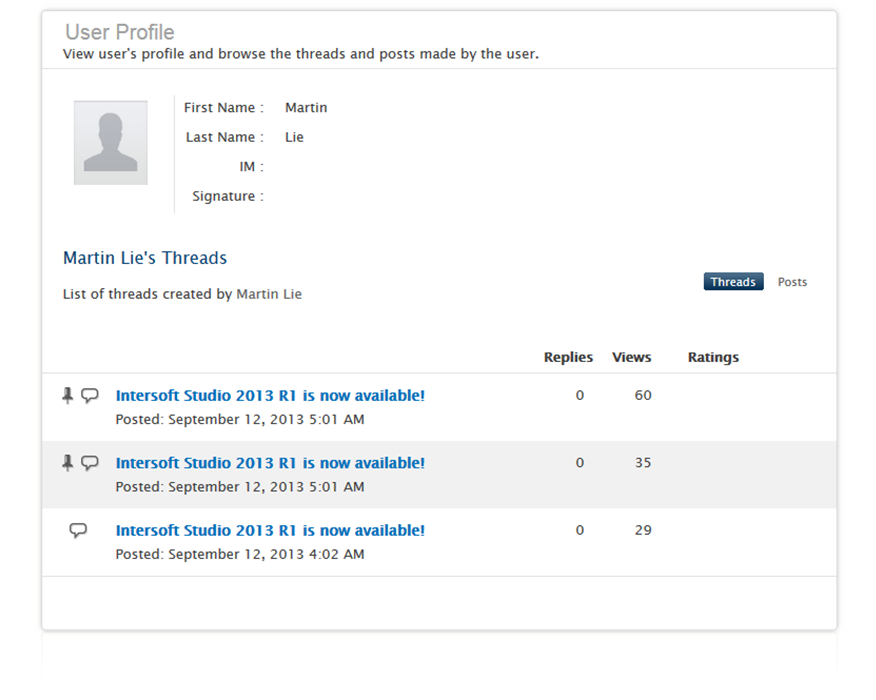Click the views count 35
The height and width of the screenshot is (700, 876).
point(643,463)
